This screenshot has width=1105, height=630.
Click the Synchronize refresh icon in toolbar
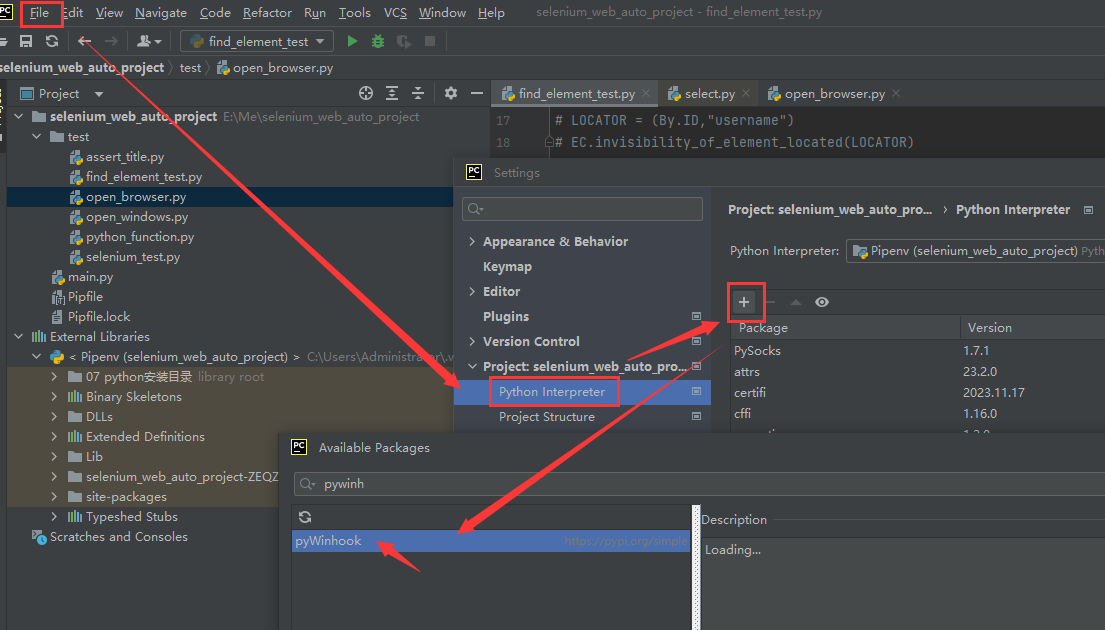coord(52,41)
